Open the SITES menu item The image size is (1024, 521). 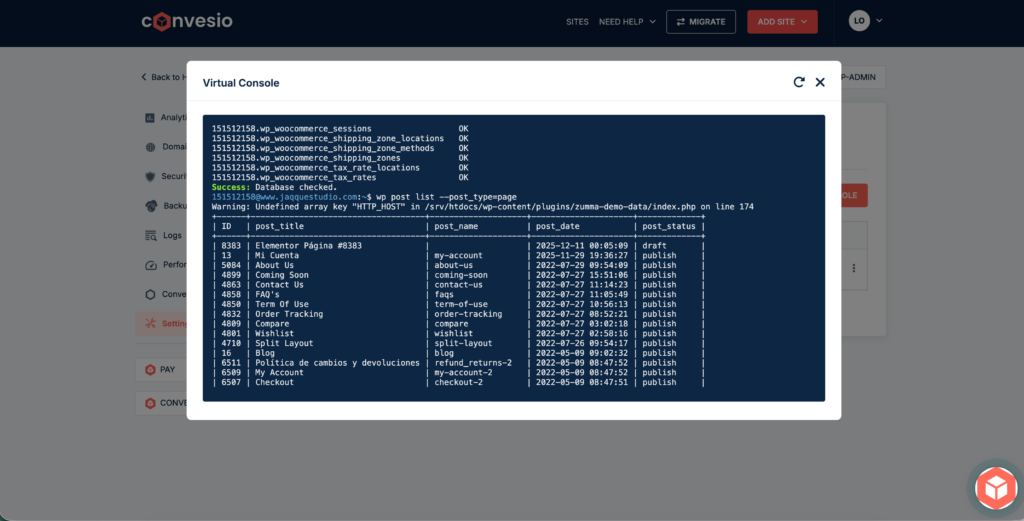(x=577, y=22)
